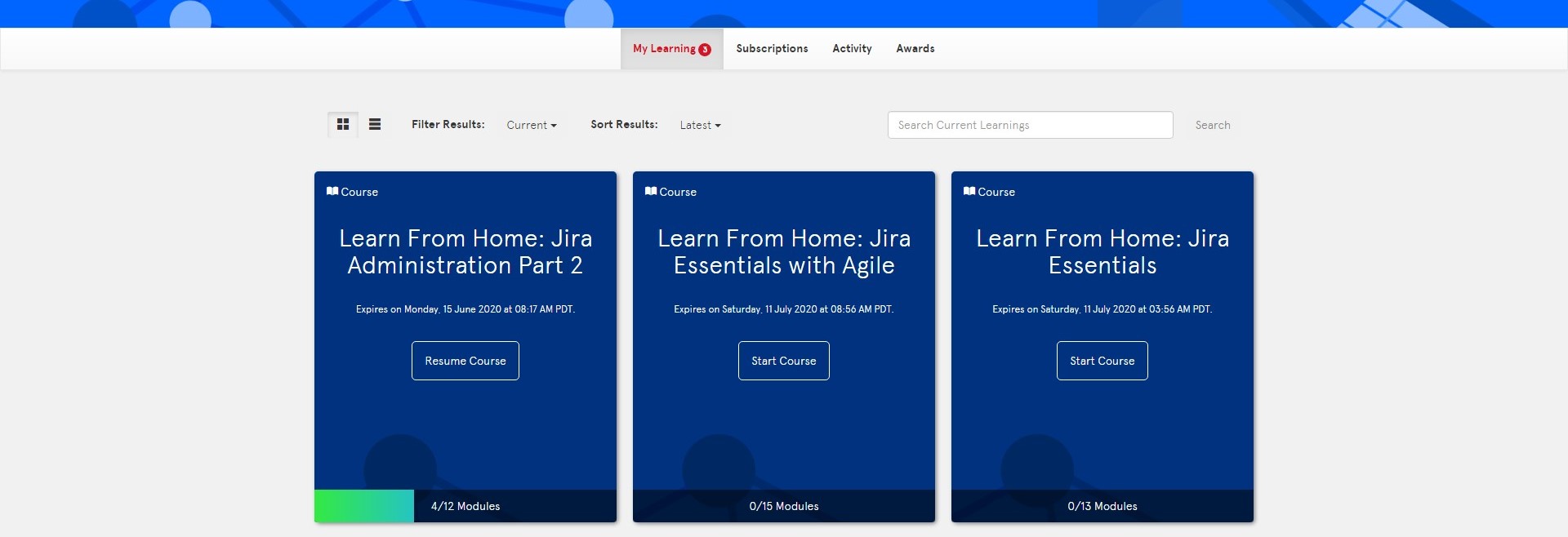
Task: Click book icon on Jira Administration Part 2 card
Action: [332, 191]
